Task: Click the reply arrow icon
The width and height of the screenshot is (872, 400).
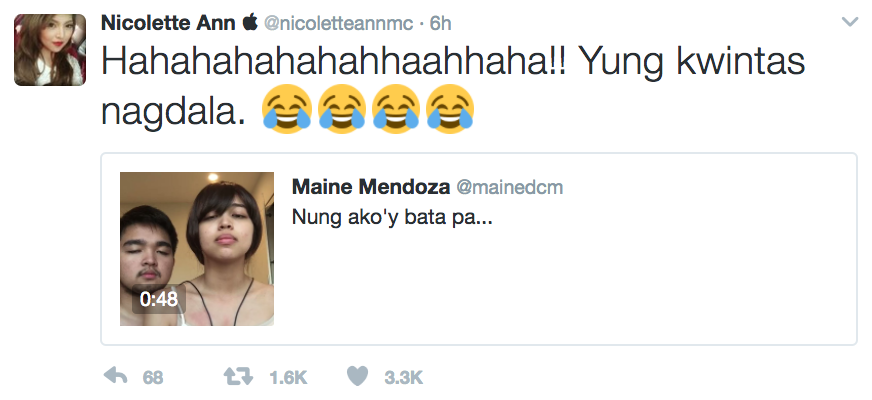Action: coord(116,376)
